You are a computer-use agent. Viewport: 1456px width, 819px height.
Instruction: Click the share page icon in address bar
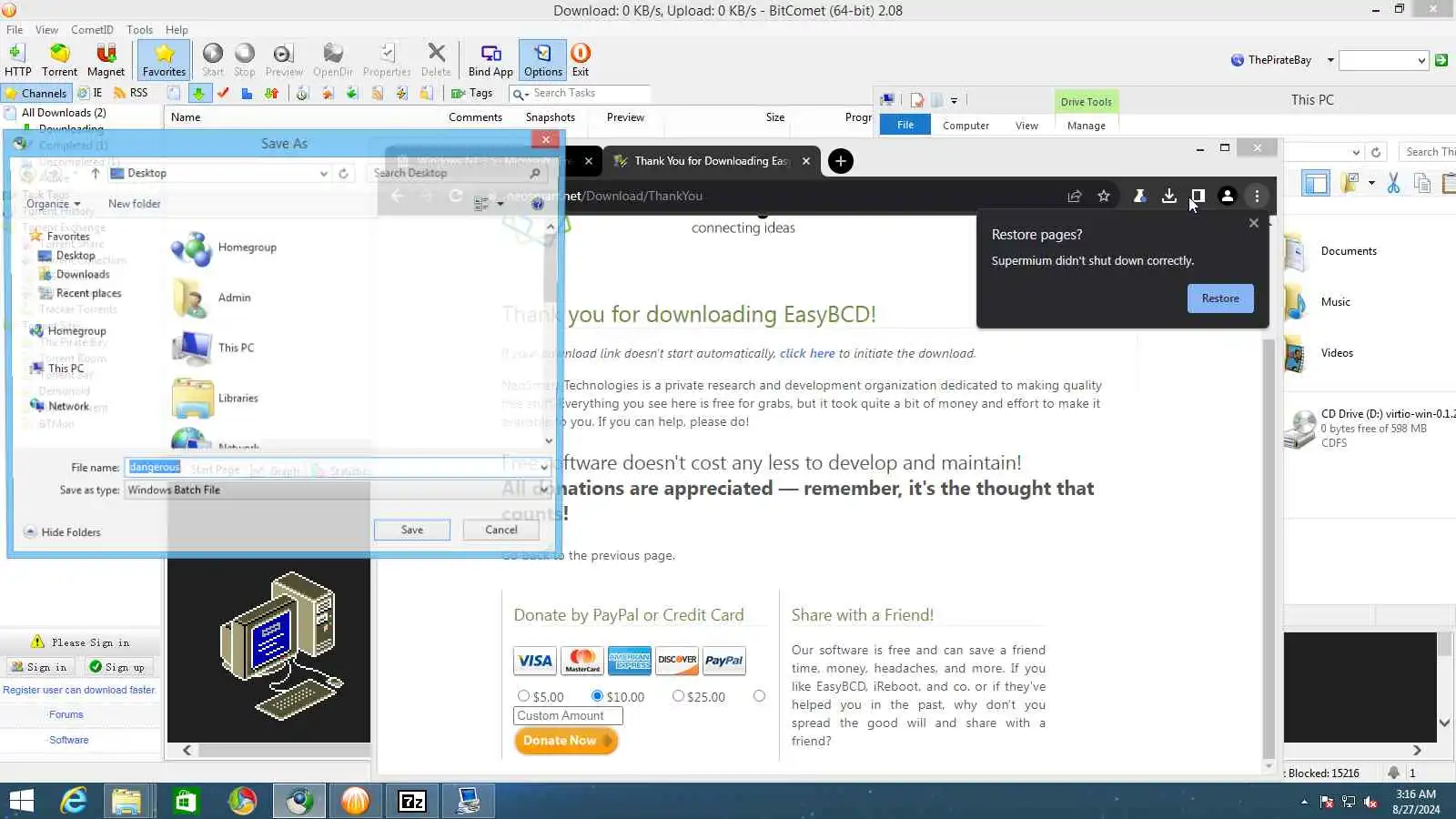(1075, 196)
